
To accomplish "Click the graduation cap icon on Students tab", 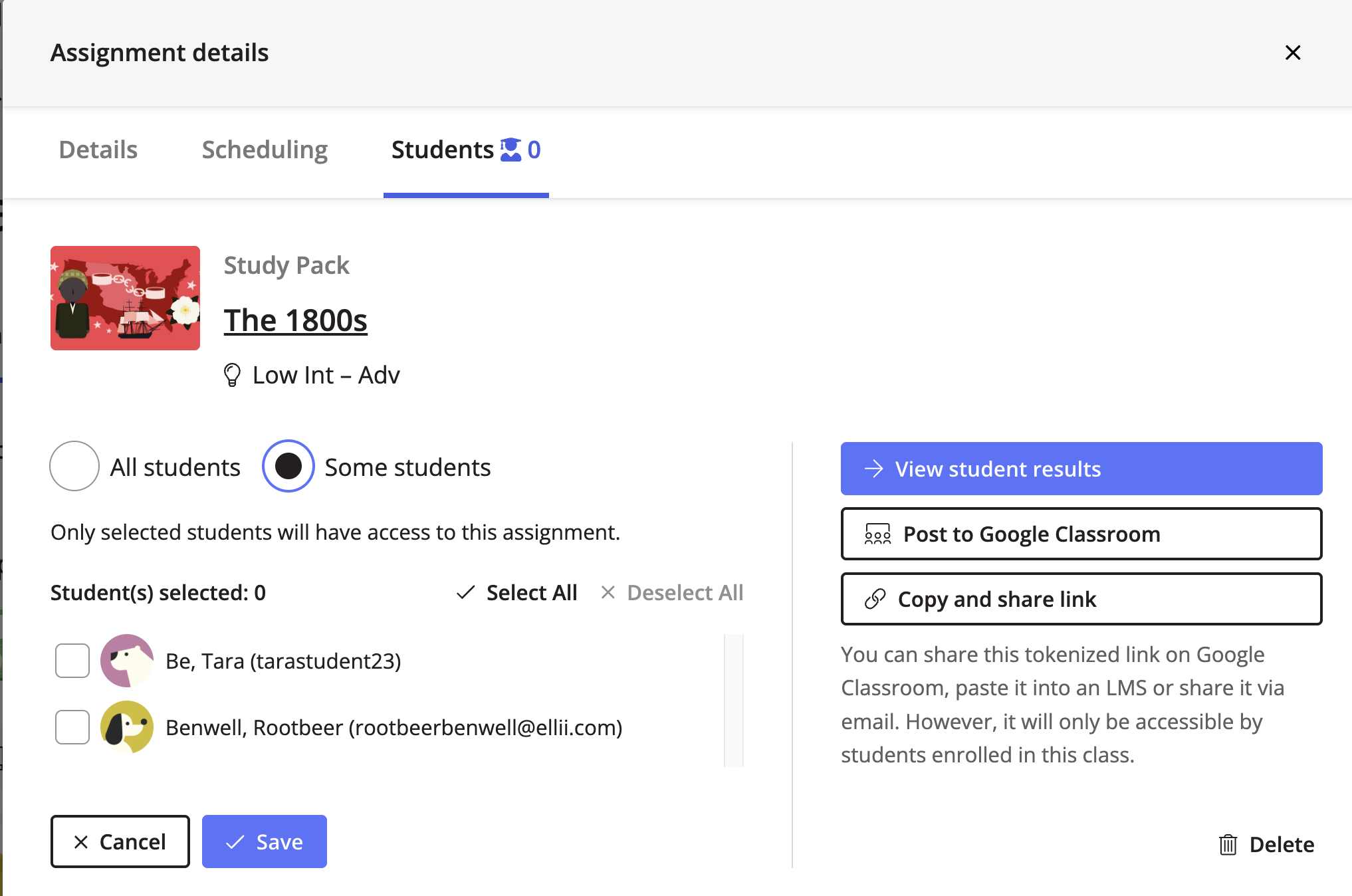I will [x=511, y=150].
